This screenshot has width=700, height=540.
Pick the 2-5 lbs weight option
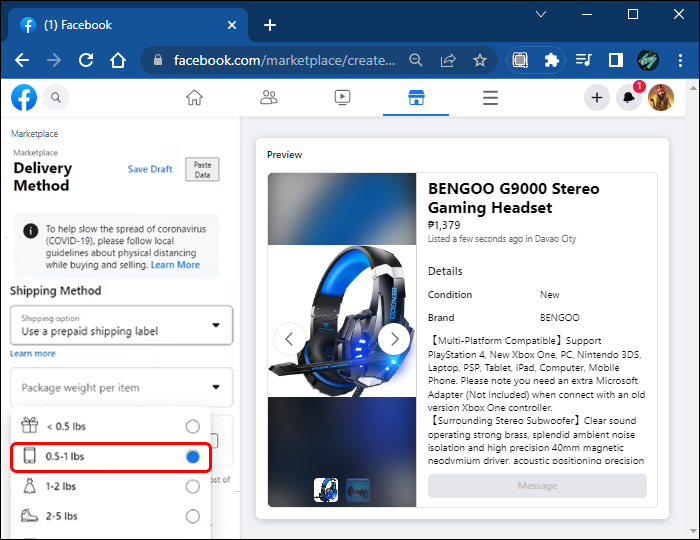(x=193, y=517)
